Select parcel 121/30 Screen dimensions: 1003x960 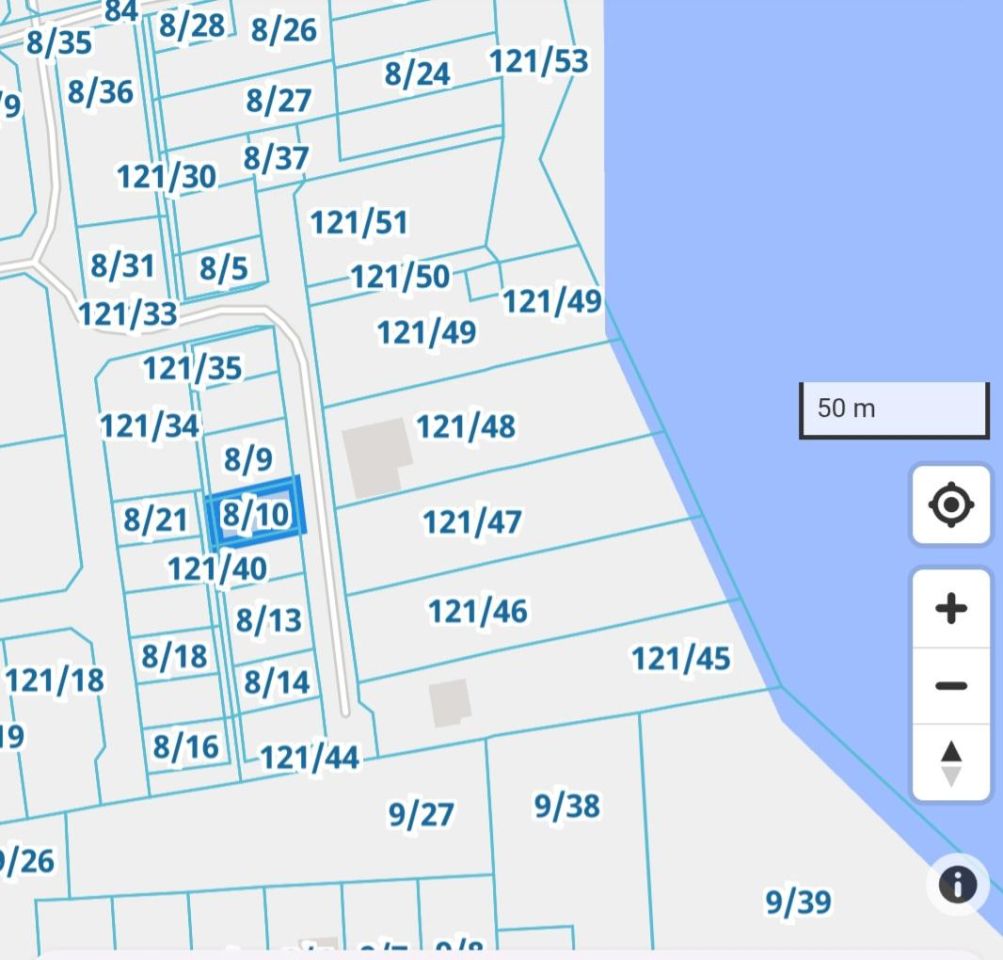(166, 176)
